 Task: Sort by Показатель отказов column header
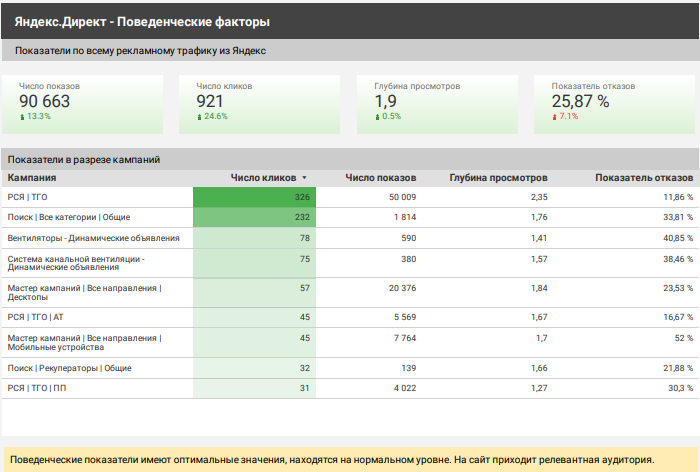643,178
